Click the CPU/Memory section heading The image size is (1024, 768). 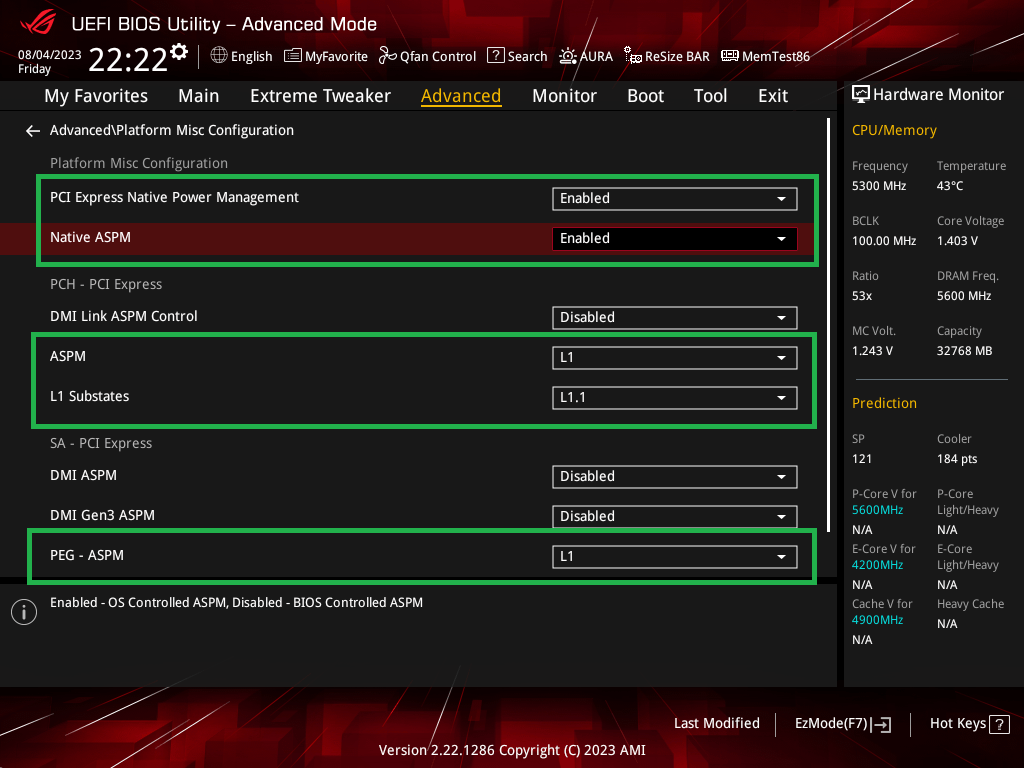coord(894,131)
